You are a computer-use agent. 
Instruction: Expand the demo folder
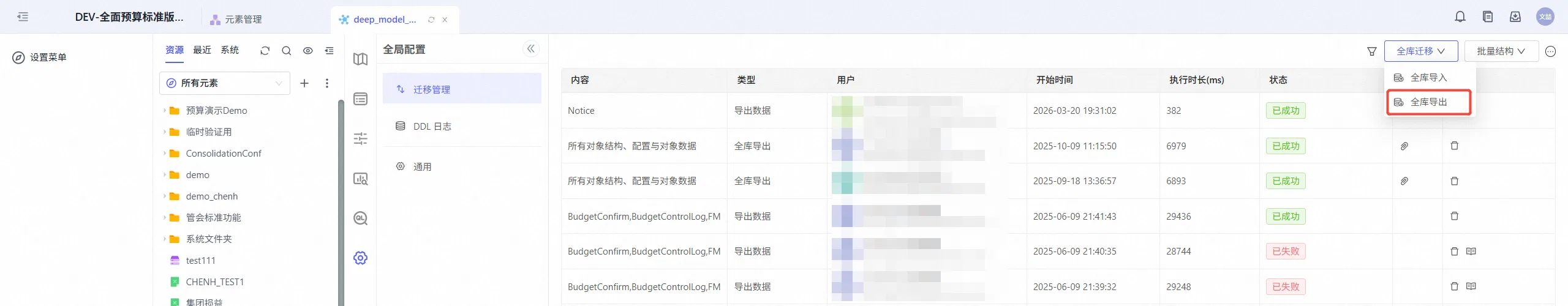(164, 175)
